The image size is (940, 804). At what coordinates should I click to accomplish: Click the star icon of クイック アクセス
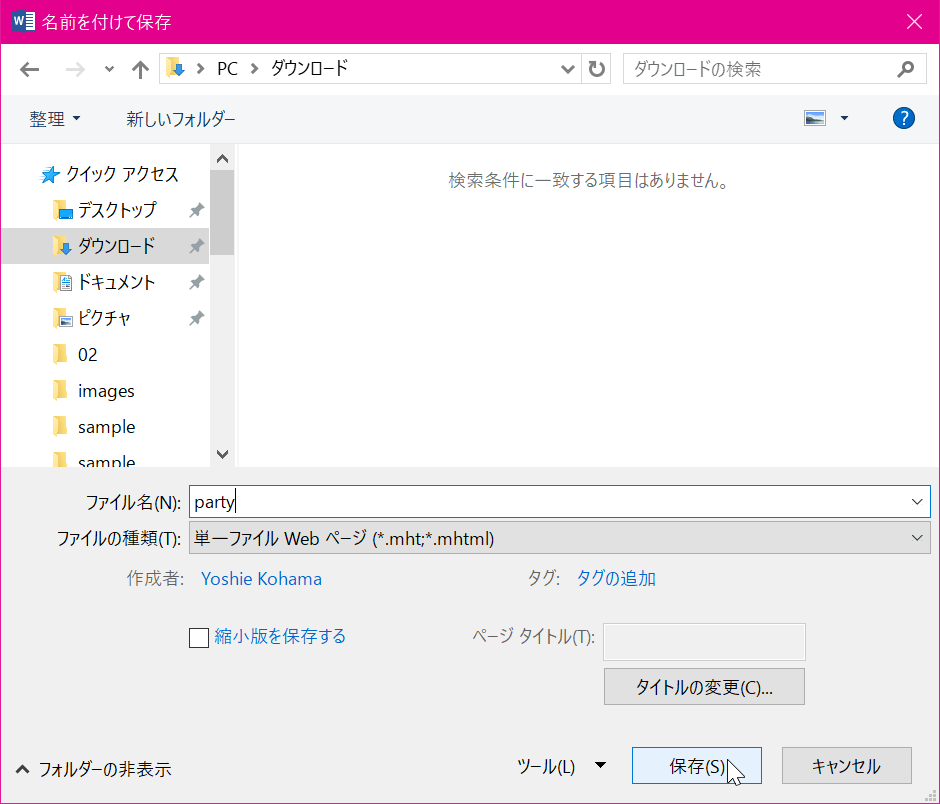point(50,174)
